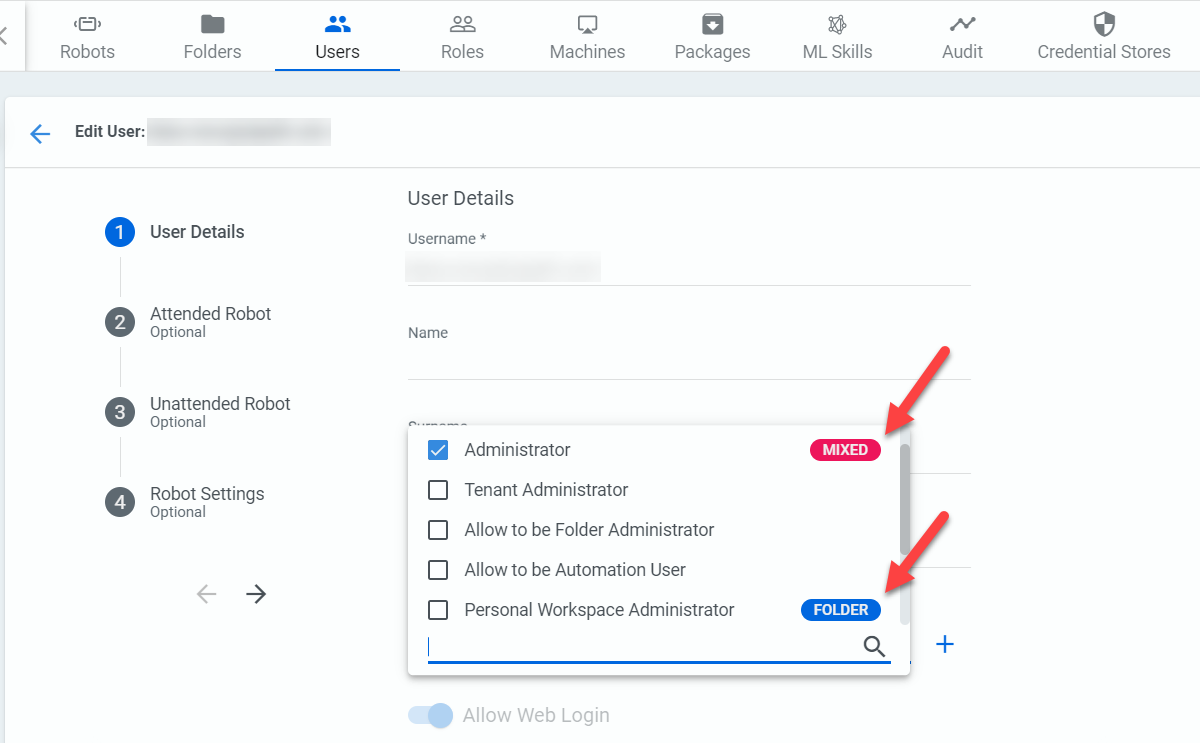
Task: Open the Machines section
Action: 587,35
